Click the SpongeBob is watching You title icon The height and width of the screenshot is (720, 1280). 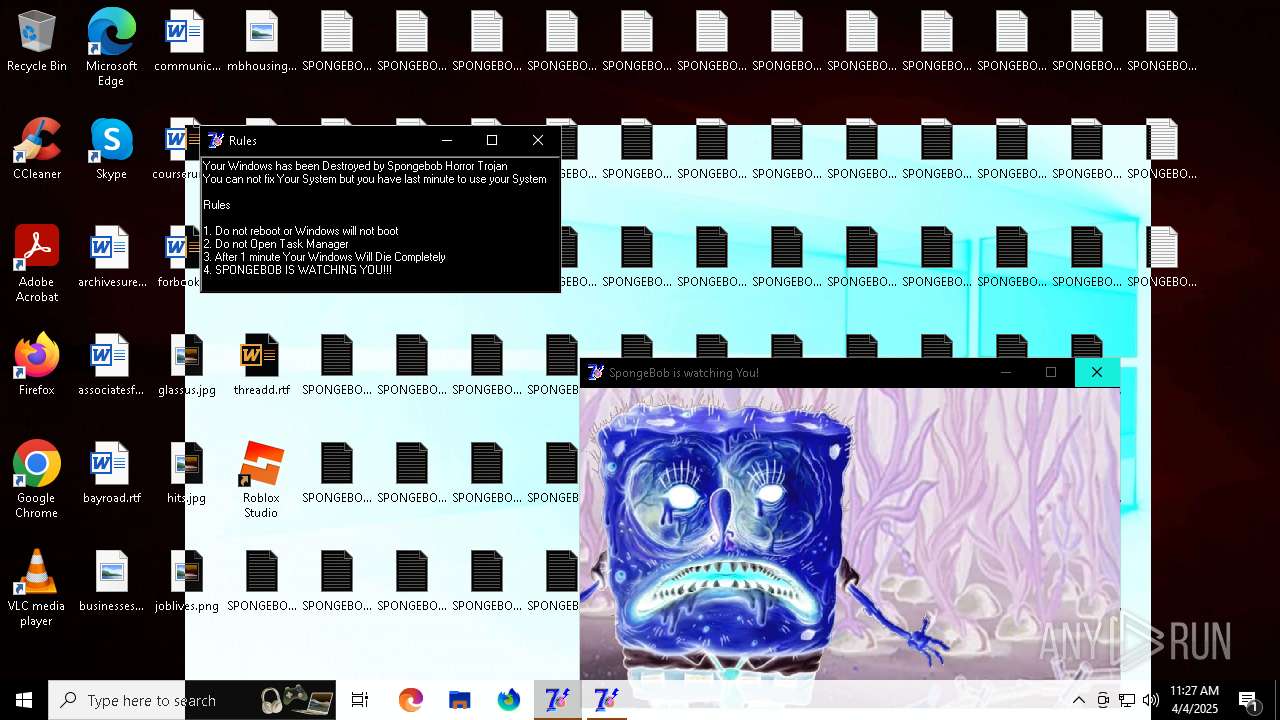tap(595, 372)
